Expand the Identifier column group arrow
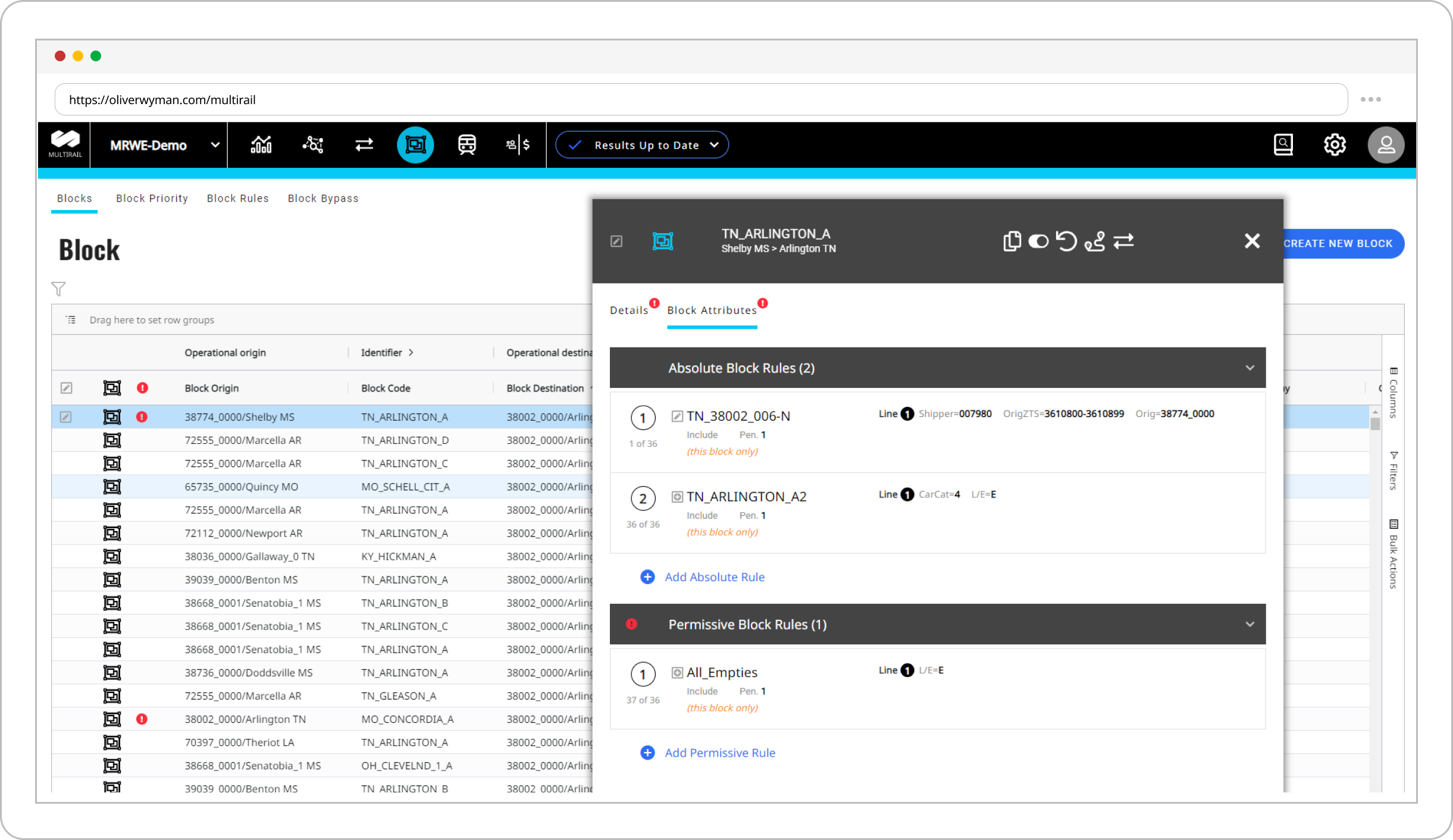Viewport: 1453px width, 840px height. pyautogui.click(x=411, y=353)
